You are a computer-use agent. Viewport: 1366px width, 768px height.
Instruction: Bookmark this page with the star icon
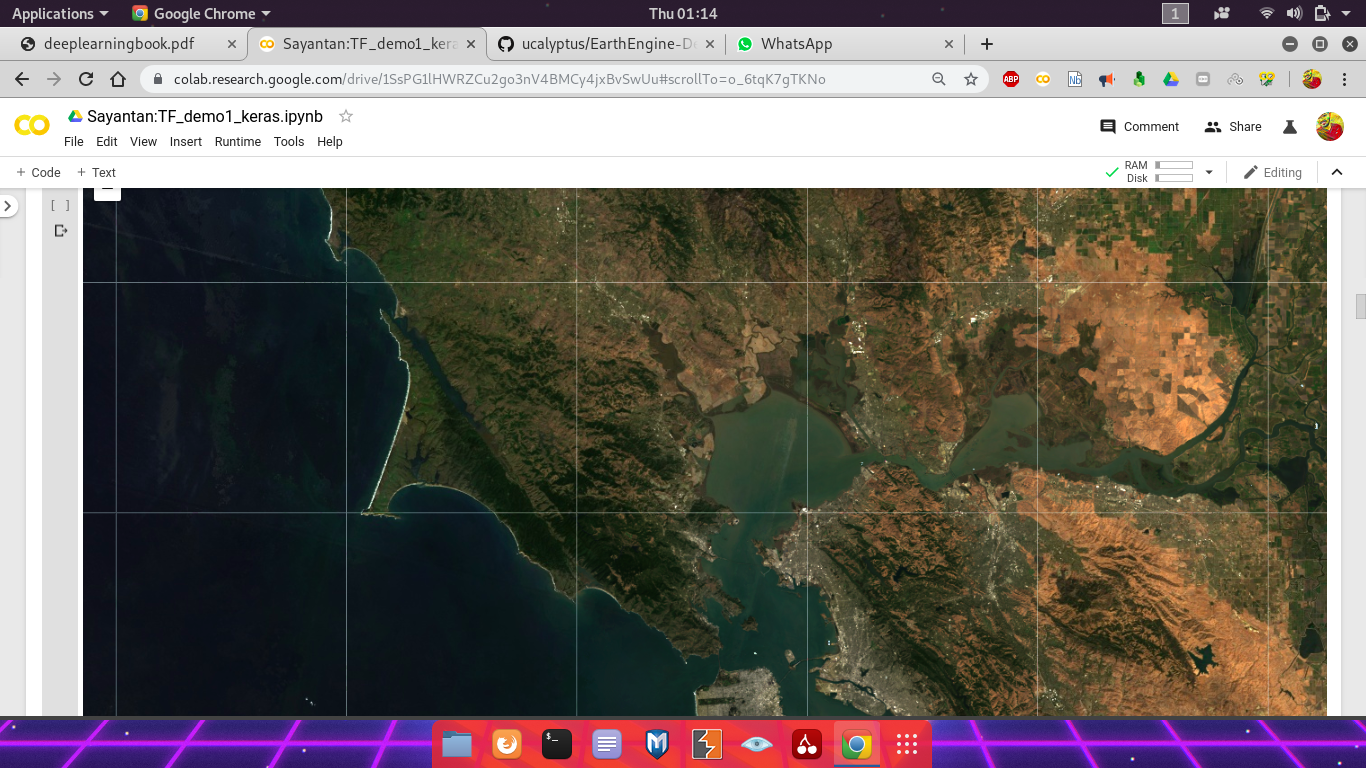(x=970, y=79)
